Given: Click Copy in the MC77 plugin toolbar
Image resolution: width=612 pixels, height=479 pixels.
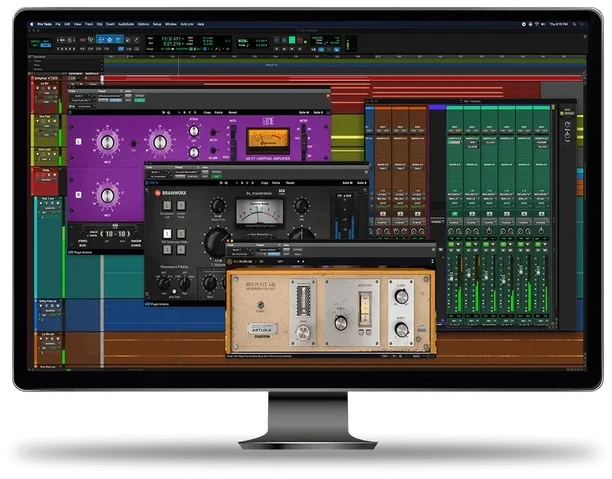Looking at the screenshot, I should [x=207, y=112].
